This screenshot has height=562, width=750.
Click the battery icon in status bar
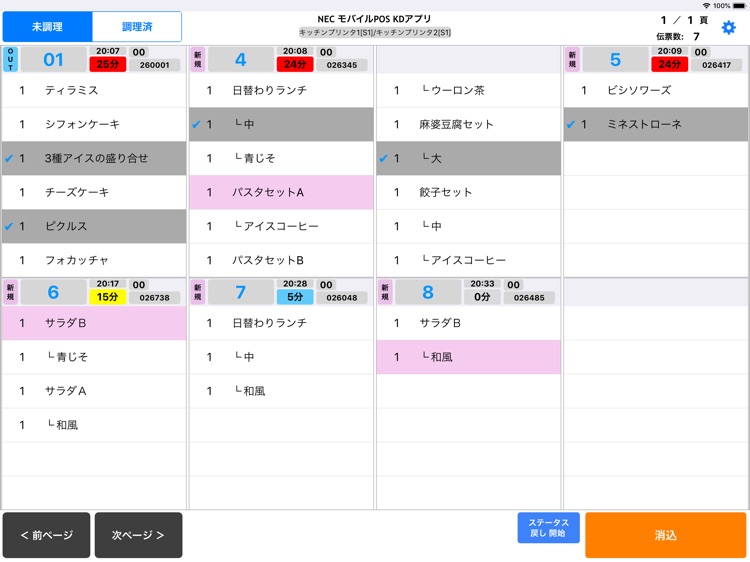click(739, 6)
